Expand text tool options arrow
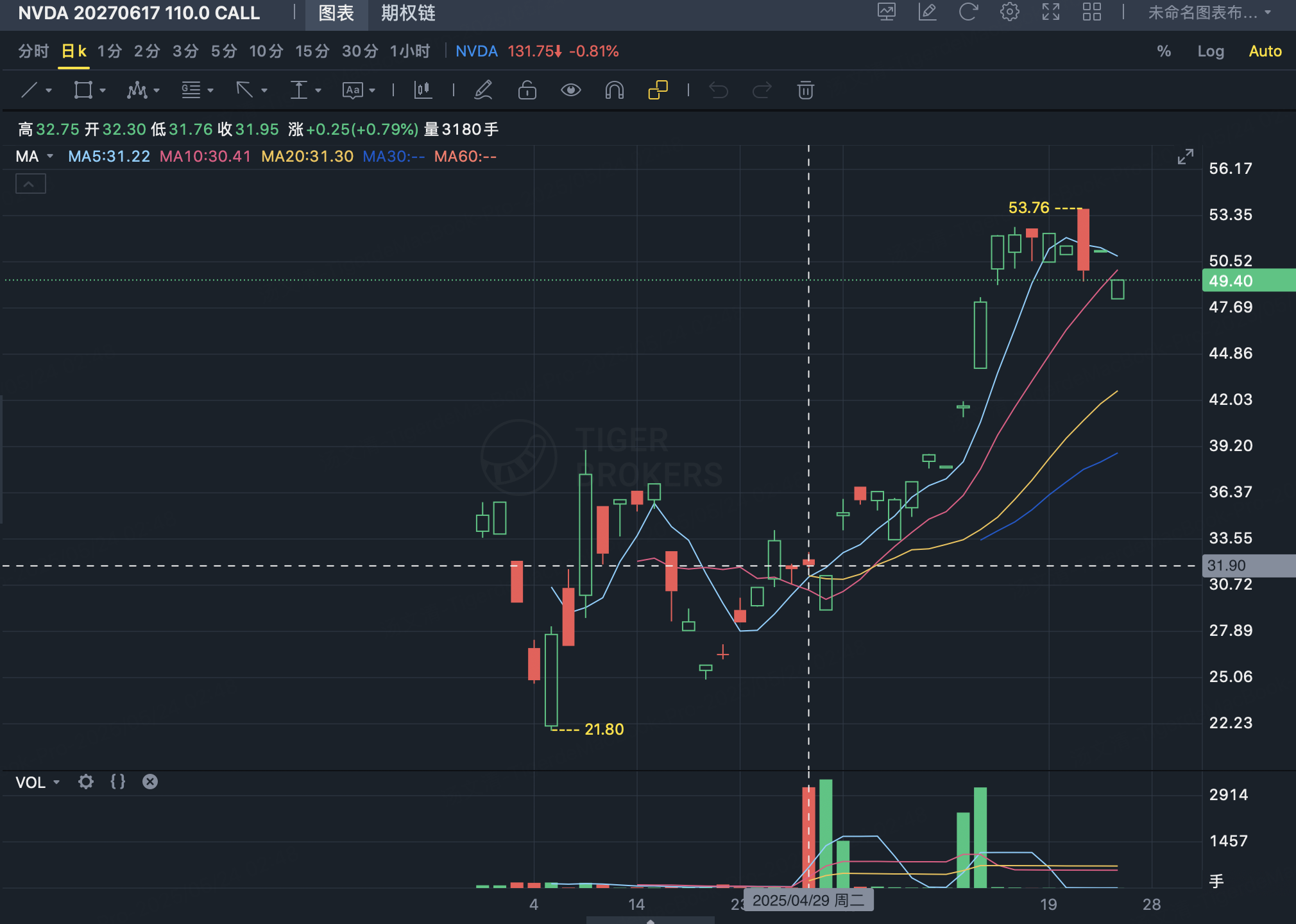 (372, 90)
